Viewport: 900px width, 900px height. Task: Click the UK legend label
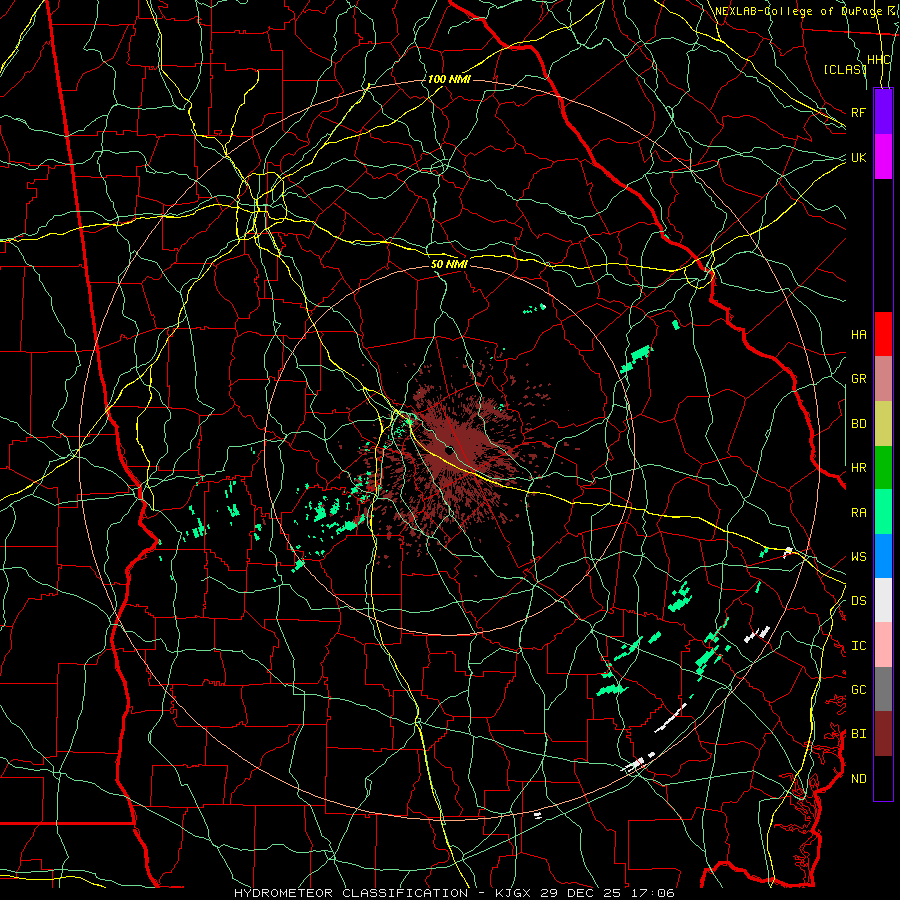[858, 157]
